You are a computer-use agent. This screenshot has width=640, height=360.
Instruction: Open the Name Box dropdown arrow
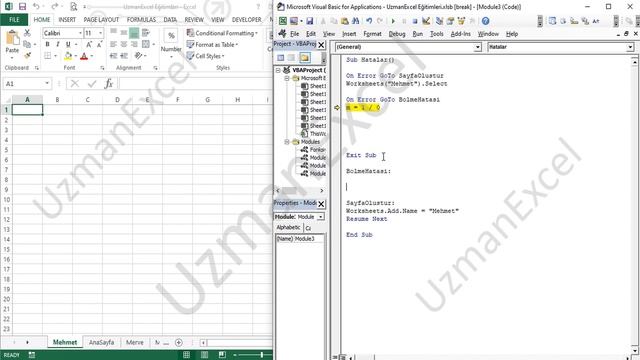tap(47, 83)
